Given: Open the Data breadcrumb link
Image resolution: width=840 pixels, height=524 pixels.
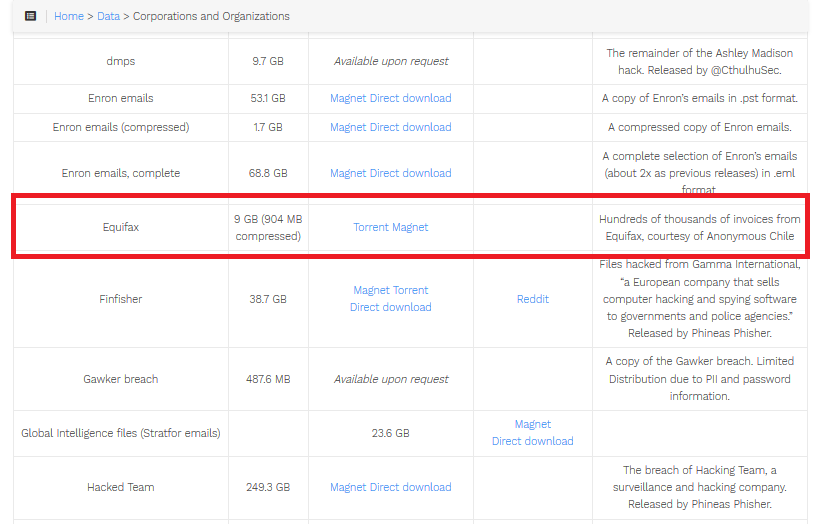Looking at the screenshot, I should tap(108, 16).
